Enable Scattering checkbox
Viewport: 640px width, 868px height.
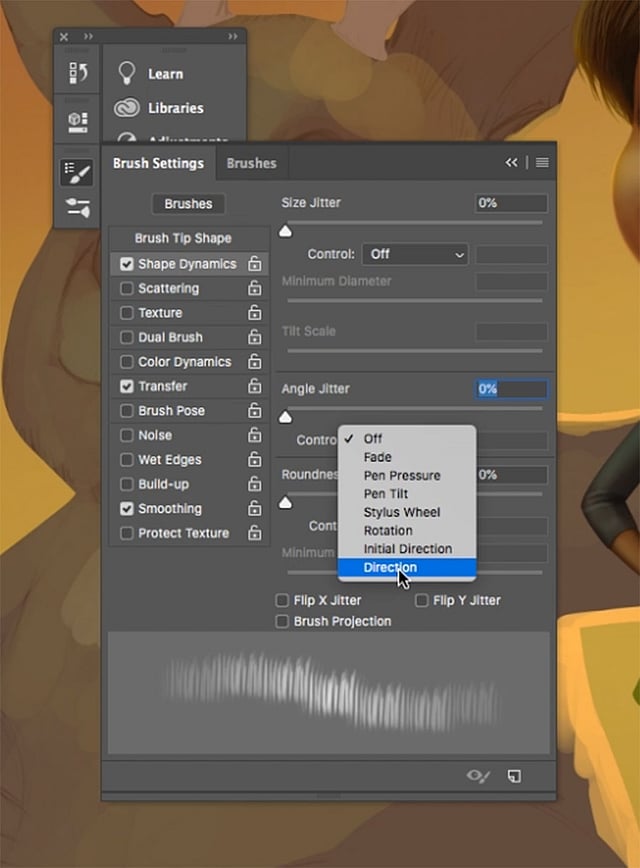pyautogui.click(x=127, y=288)
